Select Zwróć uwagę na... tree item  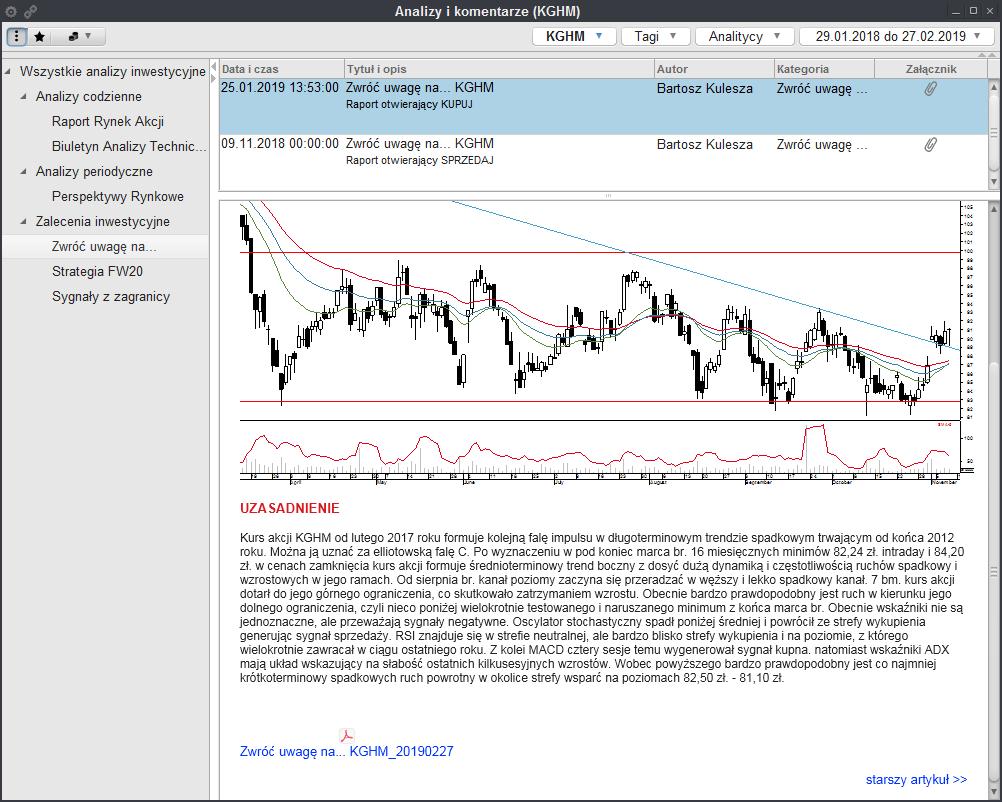coord(104,246)
